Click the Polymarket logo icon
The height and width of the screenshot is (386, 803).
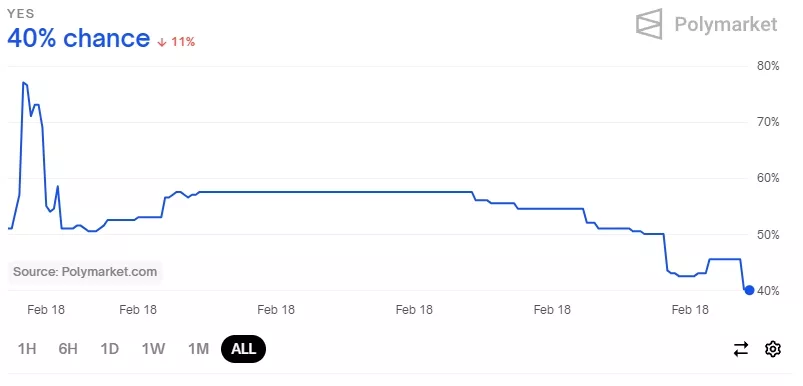click(x=649, y=24)
